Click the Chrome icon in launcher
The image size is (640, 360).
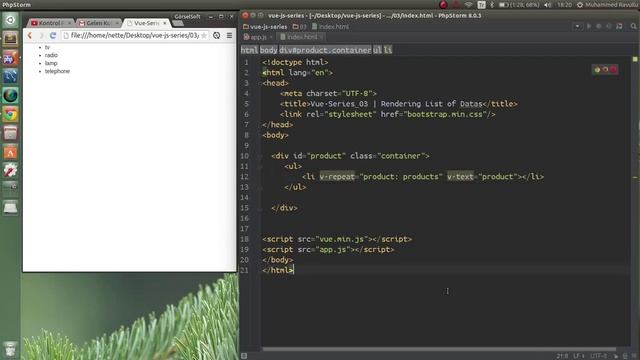pos(10,114)
